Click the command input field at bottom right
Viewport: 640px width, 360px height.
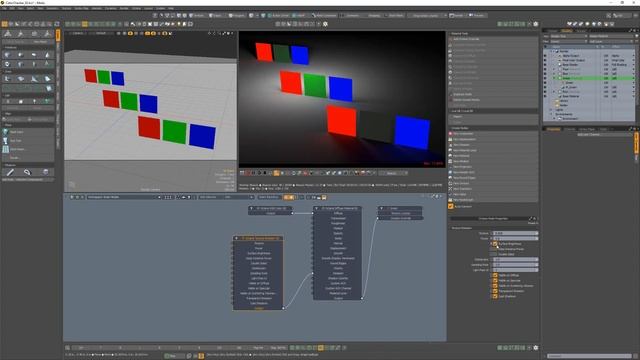click(589, 356)
